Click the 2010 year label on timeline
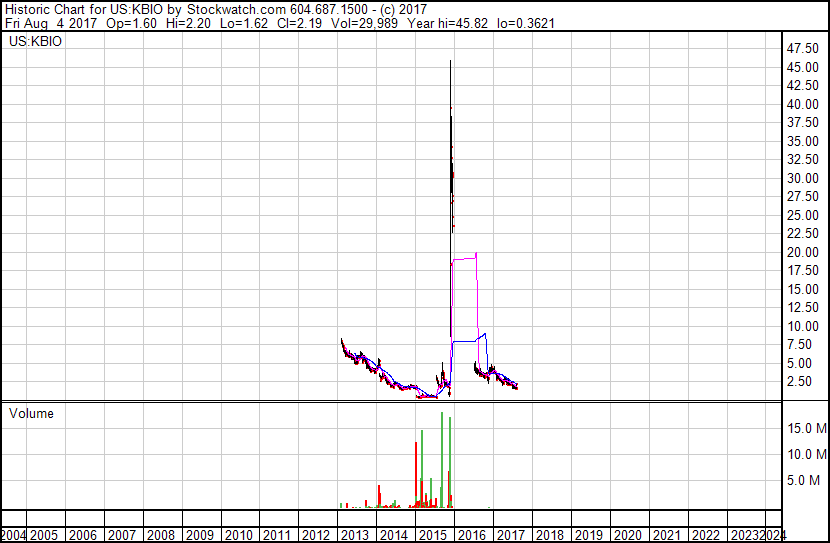Viewport: 830px width, 543px height. tap(238, 535)
